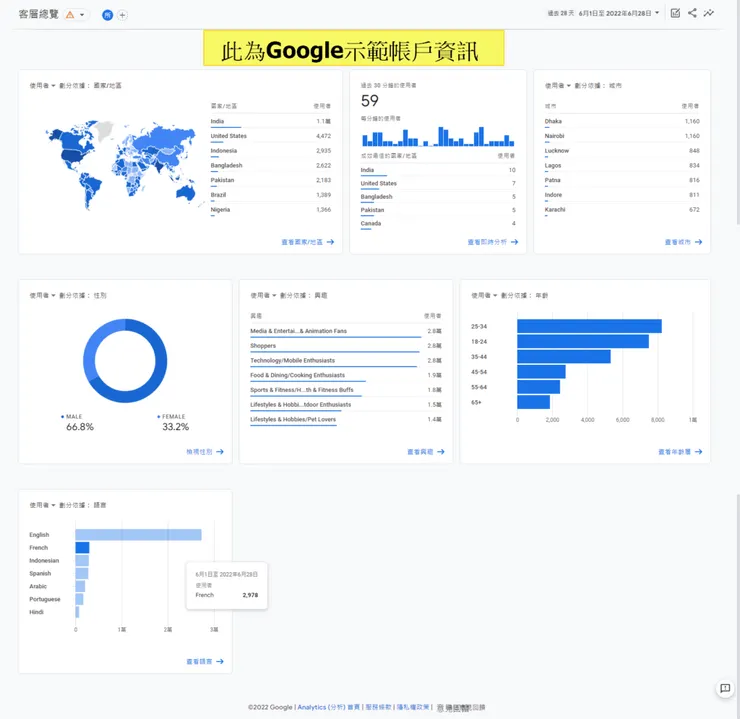
Task: Open users metric dropdown in interests card
Action: point(263,295)
